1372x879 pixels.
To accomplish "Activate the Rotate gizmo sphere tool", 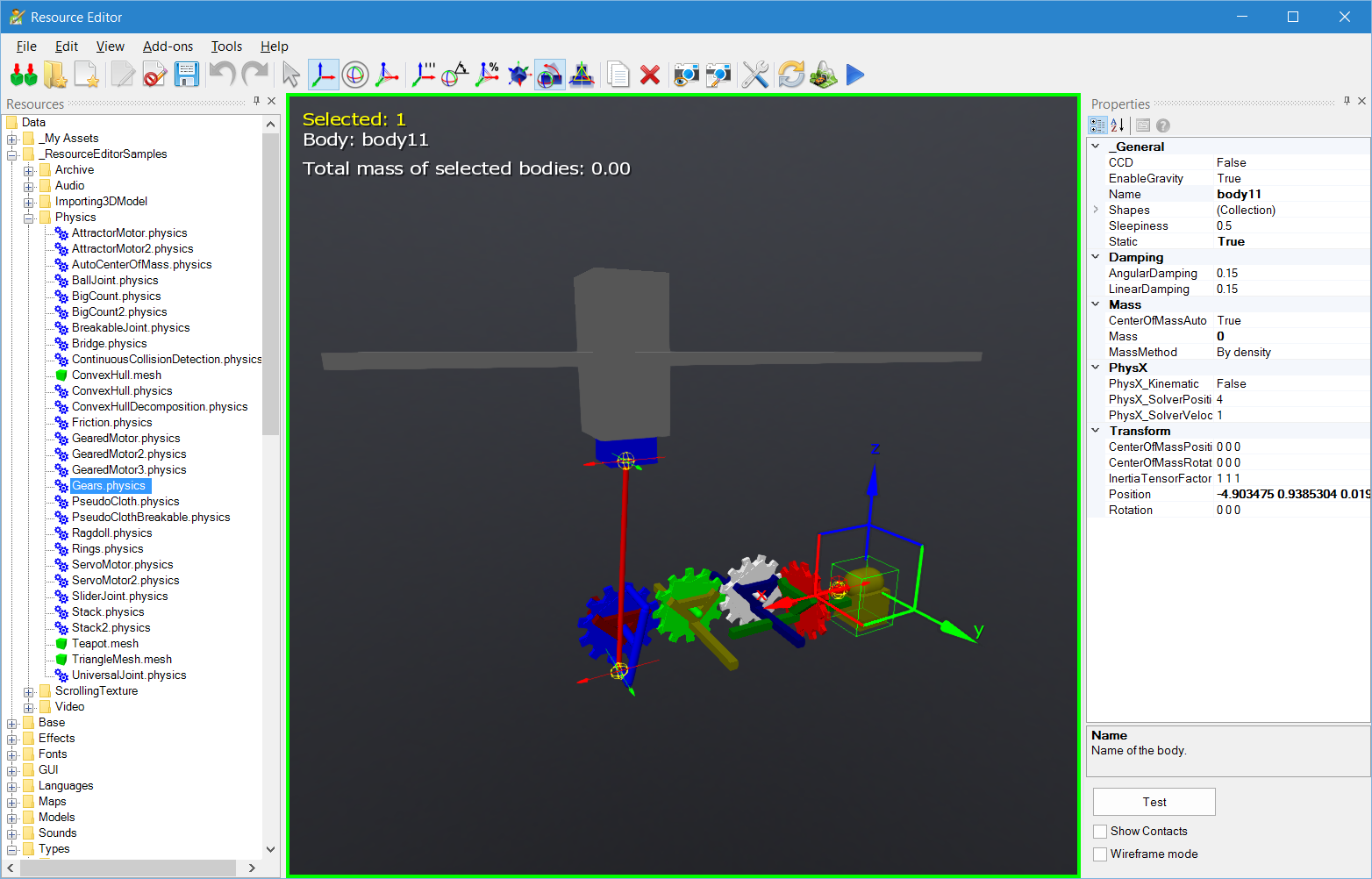I will [x=355, y=75].
